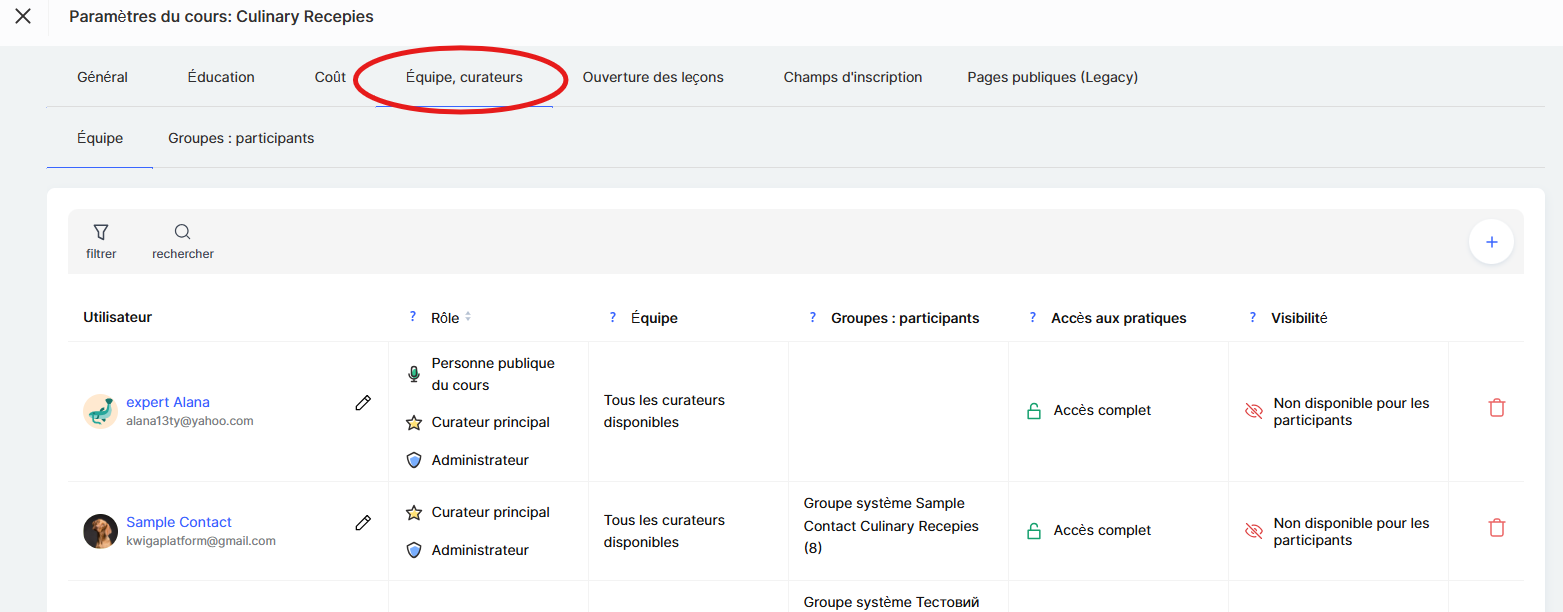Open search with the magnifier icon
Viewport: 1563px width, 612px height.
(x=182, y=232)
